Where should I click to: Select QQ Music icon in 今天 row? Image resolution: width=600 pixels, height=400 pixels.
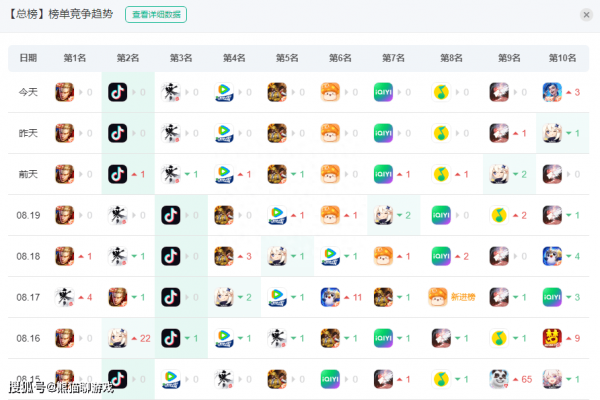point(441,92)
